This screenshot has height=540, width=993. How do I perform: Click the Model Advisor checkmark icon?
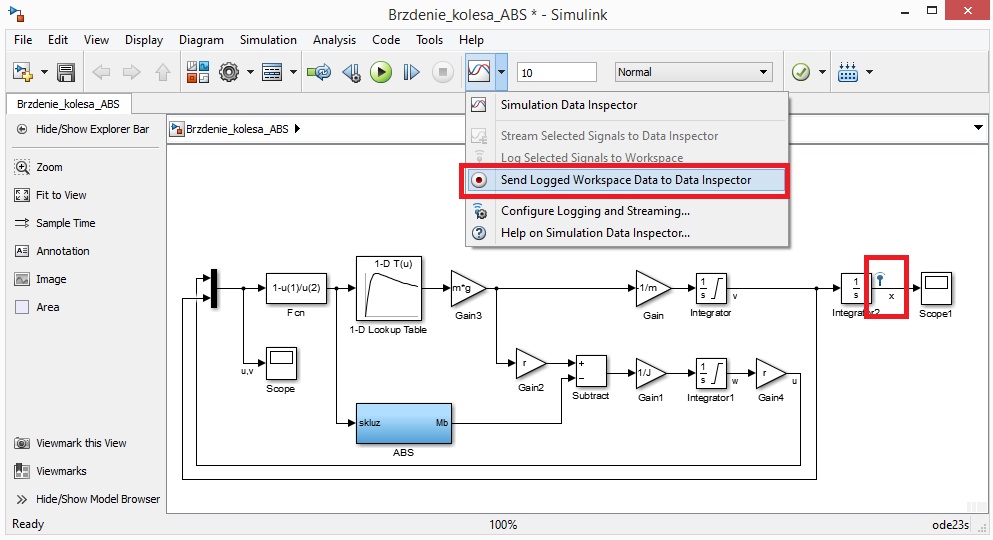click(801, 72)
